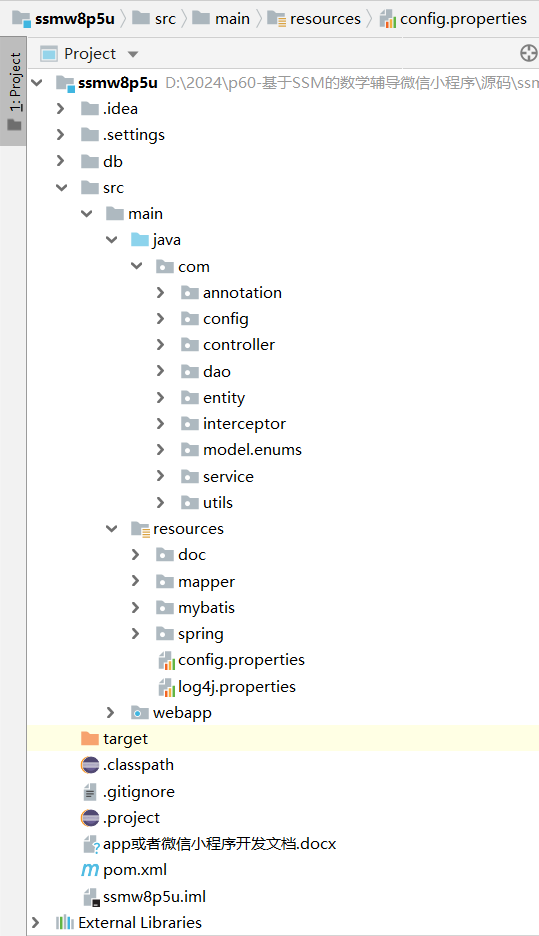Click the src breadcrumb item
Image resolution: width=539 pixels, height=936 pixels.
tap(154, 19)
